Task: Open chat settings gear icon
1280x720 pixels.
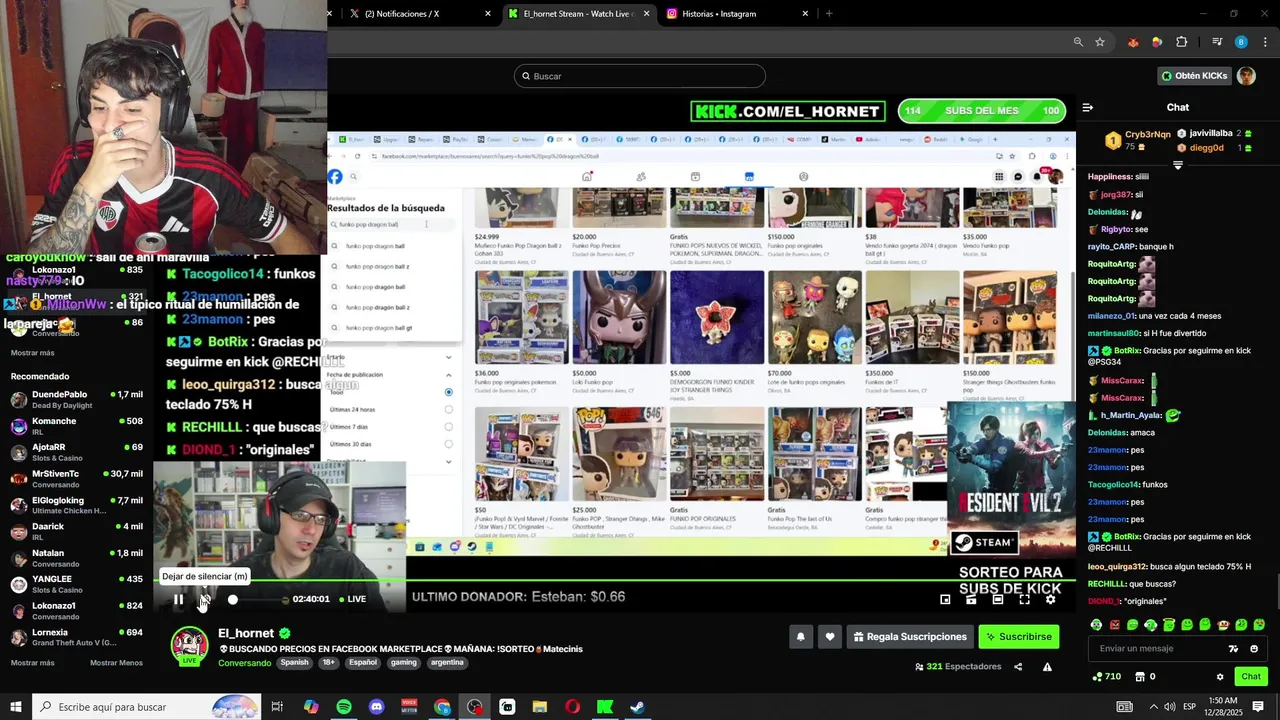Action: (x=1220, y=677)
